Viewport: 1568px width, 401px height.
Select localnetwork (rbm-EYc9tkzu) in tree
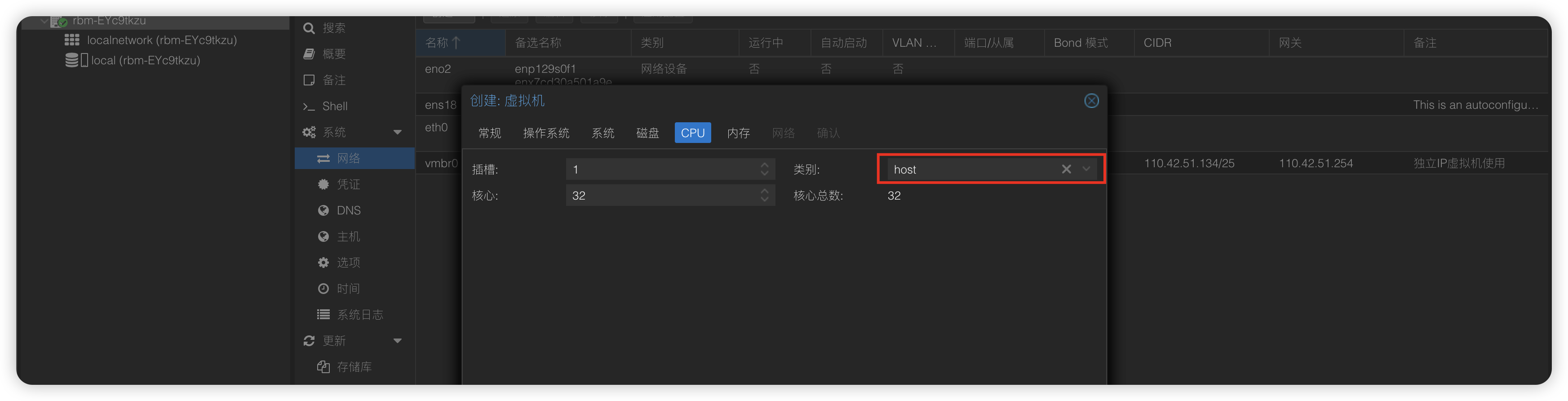[161, 40]
